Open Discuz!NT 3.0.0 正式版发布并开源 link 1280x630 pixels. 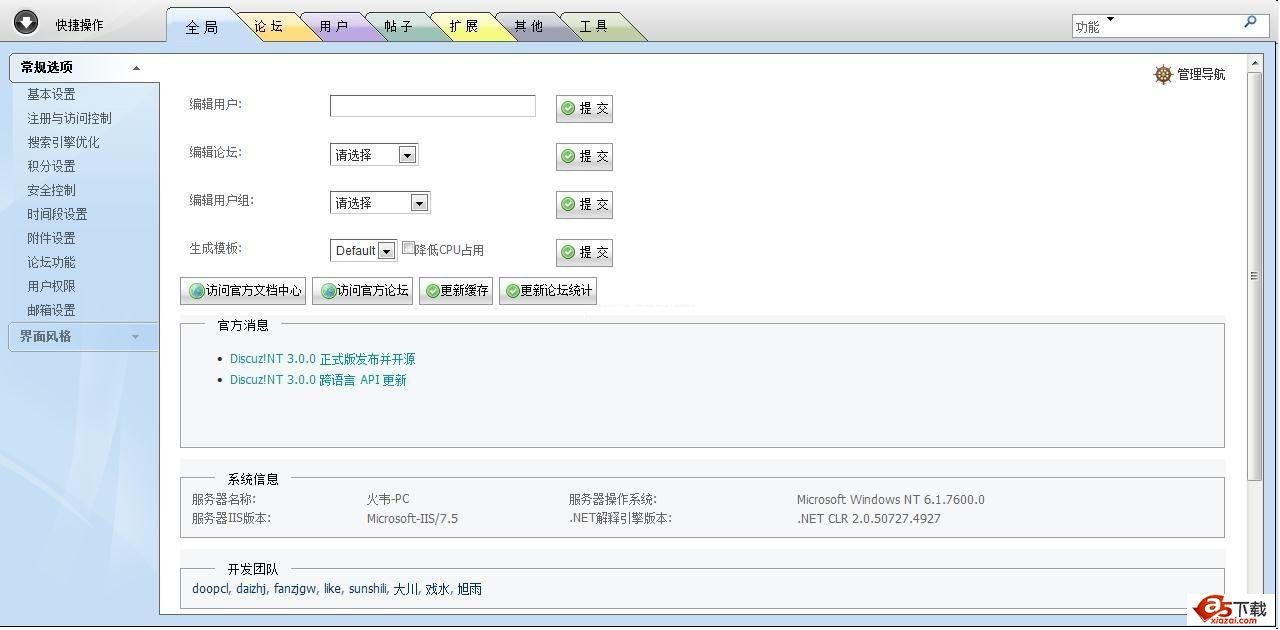(322, 359)
